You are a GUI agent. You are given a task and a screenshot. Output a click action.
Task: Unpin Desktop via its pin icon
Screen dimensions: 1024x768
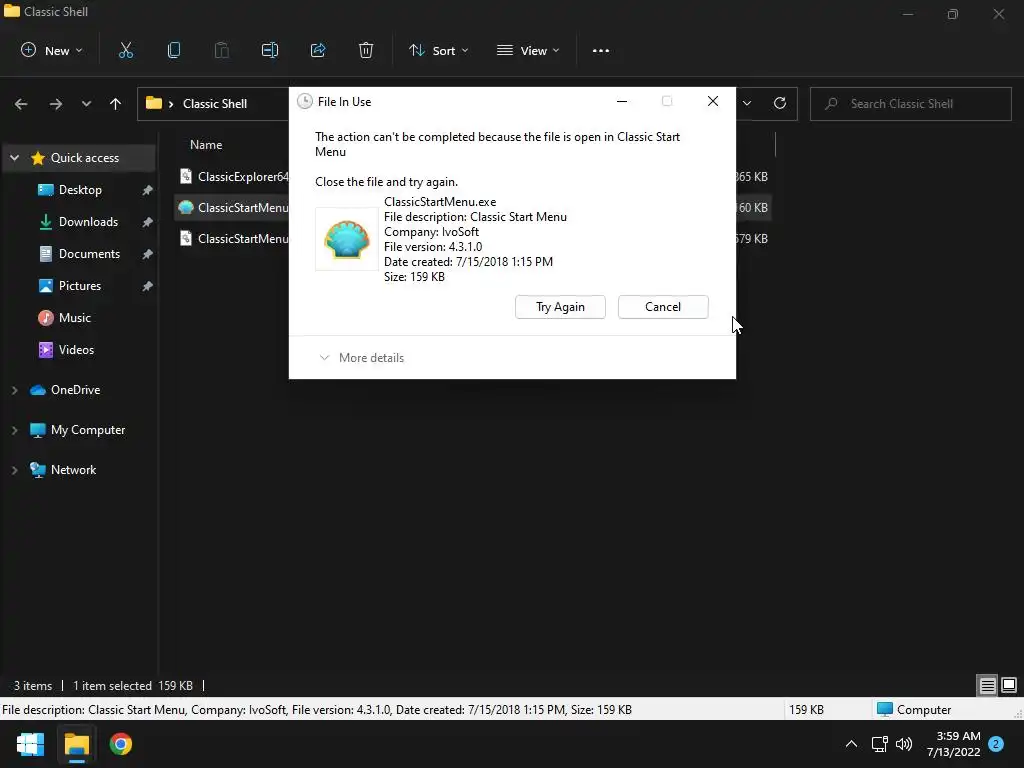click(148, 190)
